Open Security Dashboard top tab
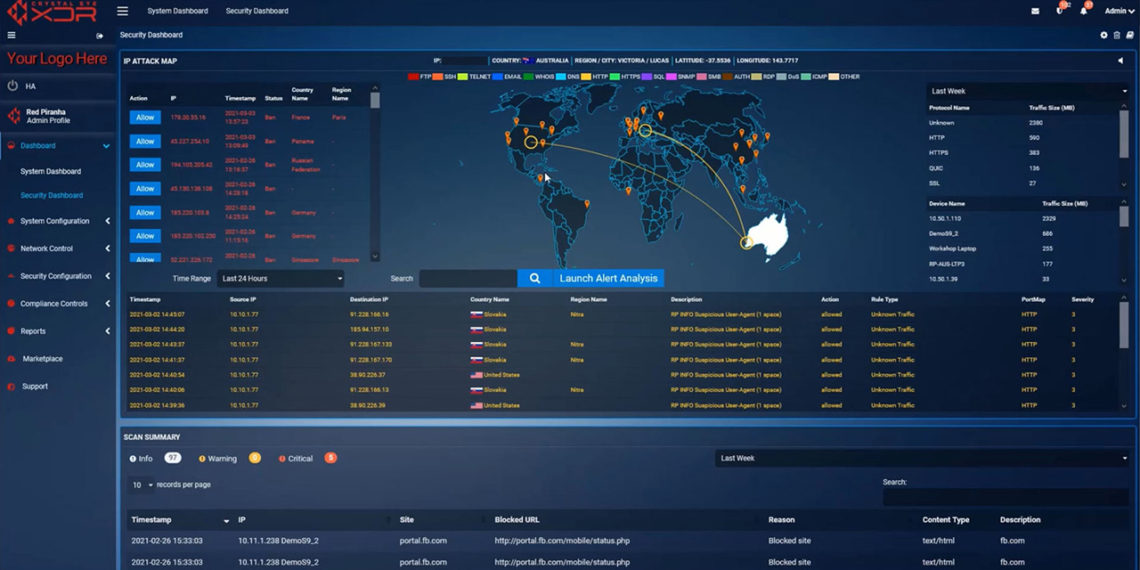The image size is (1140, 570). coord(257,11)
